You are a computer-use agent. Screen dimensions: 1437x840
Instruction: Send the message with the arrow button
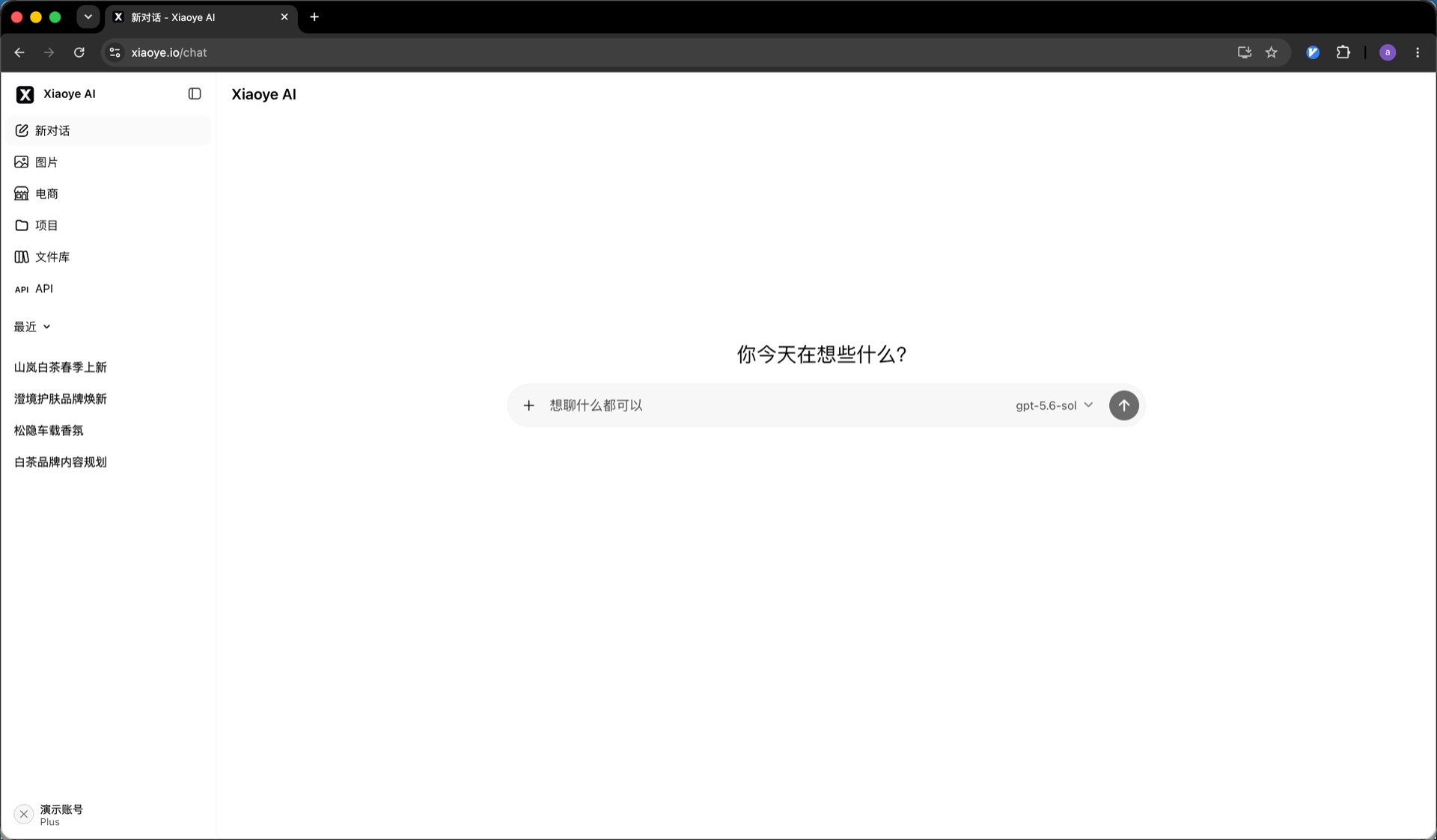[1123, 405]
